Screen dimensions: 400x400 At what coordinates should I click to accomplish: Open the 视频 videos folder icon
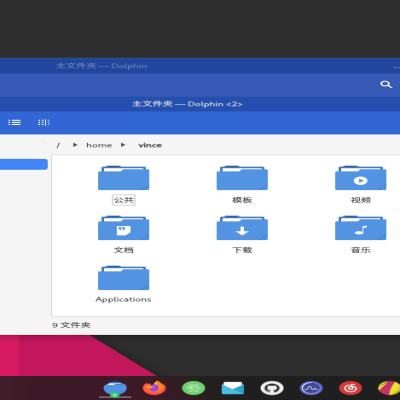(x=361, y=178)
